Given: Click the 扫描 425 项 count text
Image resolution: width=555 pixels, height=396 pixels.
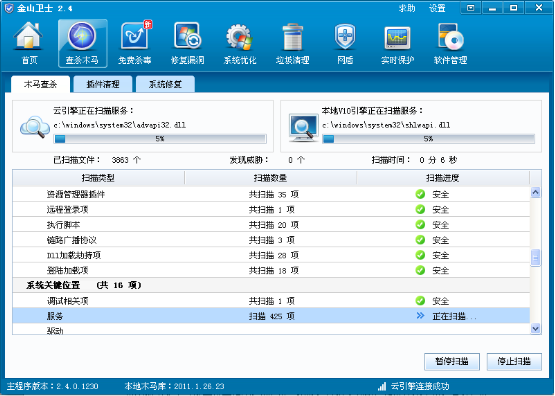Looking at the screenshot, I should pos(271,316).
